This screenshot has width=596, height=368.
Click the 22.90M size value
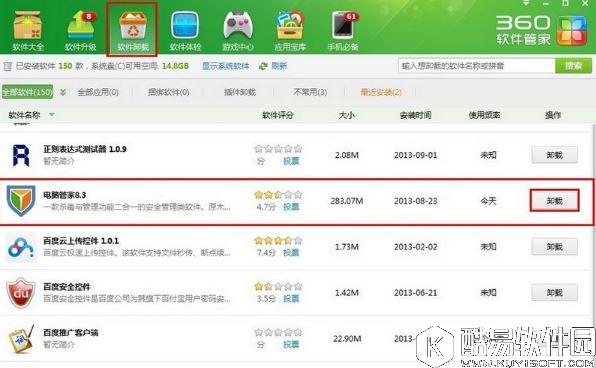coord(347,338)
